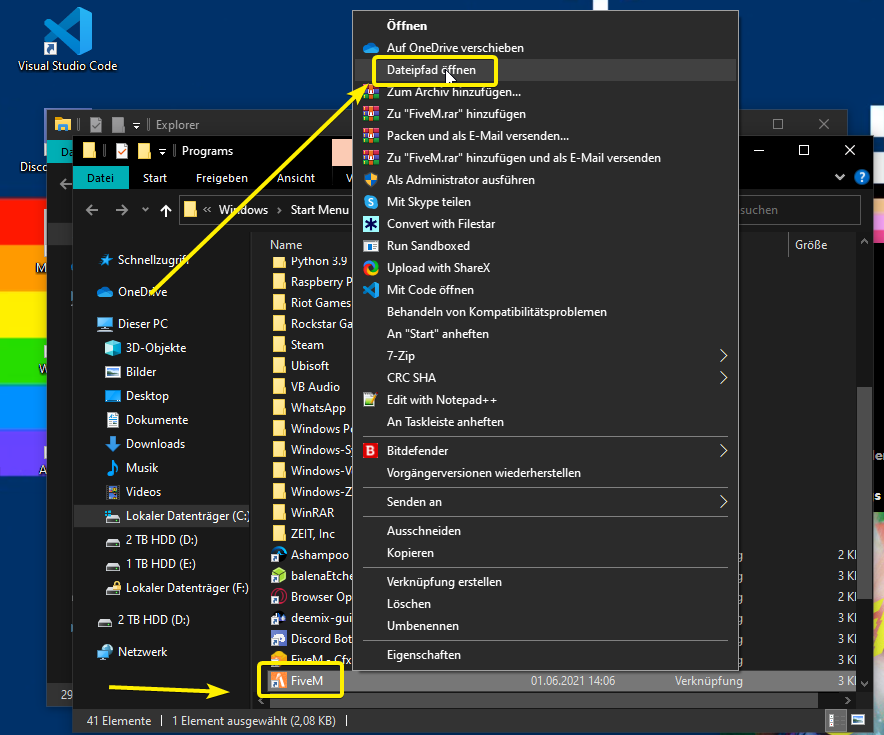Click the Name column header
This screenshot has width=884, height=735.
[286, 245]
